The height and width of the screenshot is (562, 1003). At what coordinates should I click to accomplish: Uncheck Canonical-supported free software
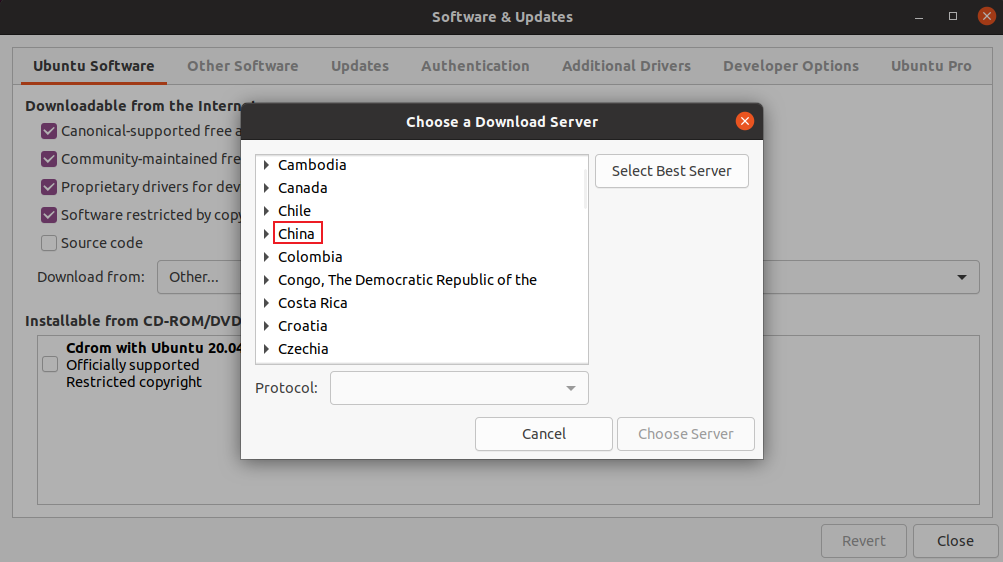[x=49, y=131]
